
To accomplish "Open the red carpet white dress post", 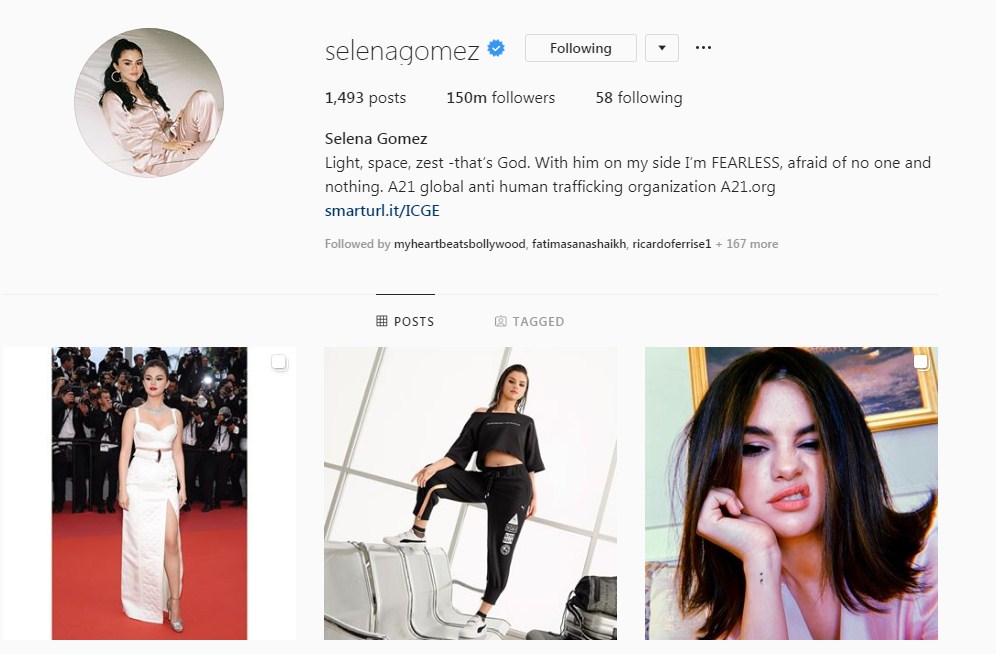I will (x=149, y=493).
